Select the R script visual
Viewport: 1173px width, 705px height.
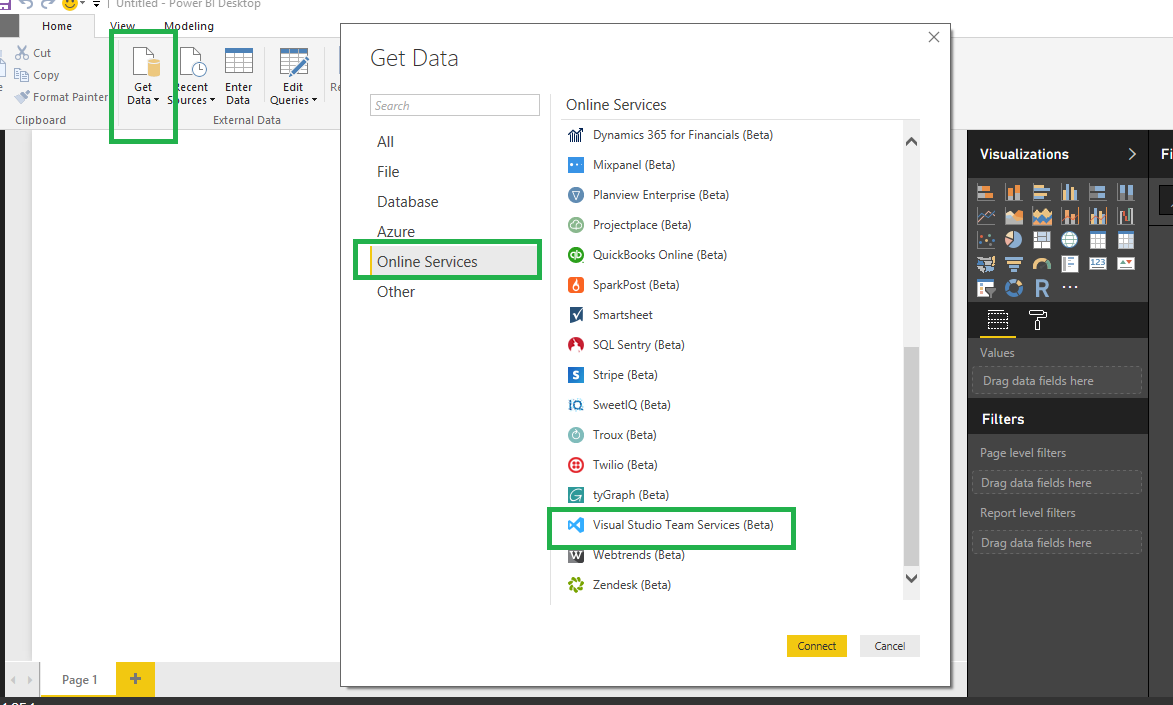(1041, 288)
